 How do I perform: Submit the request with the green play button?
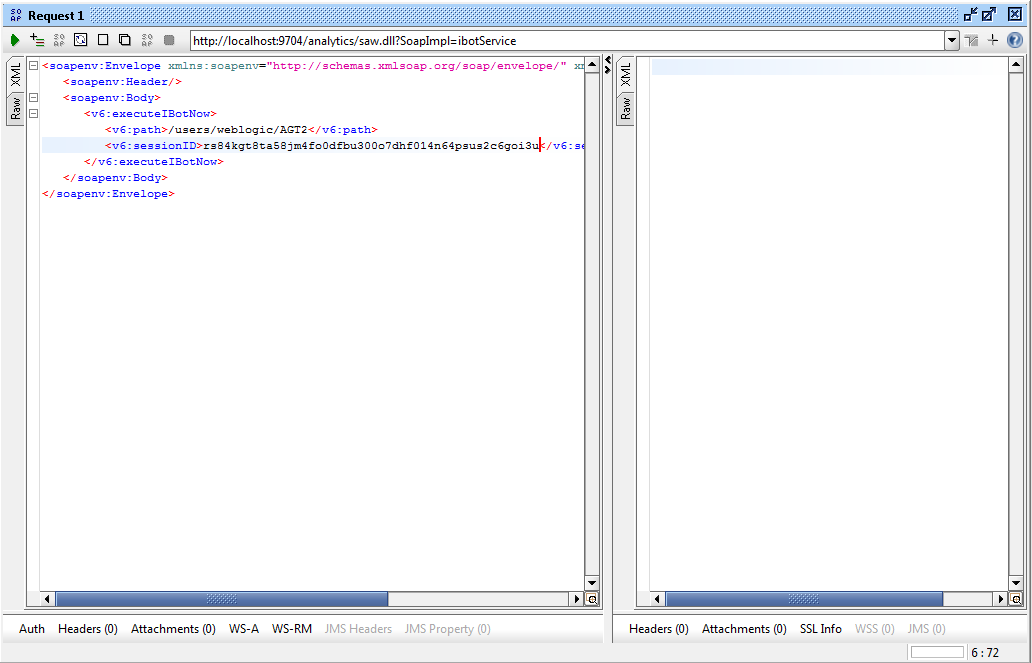coord(14,41)
